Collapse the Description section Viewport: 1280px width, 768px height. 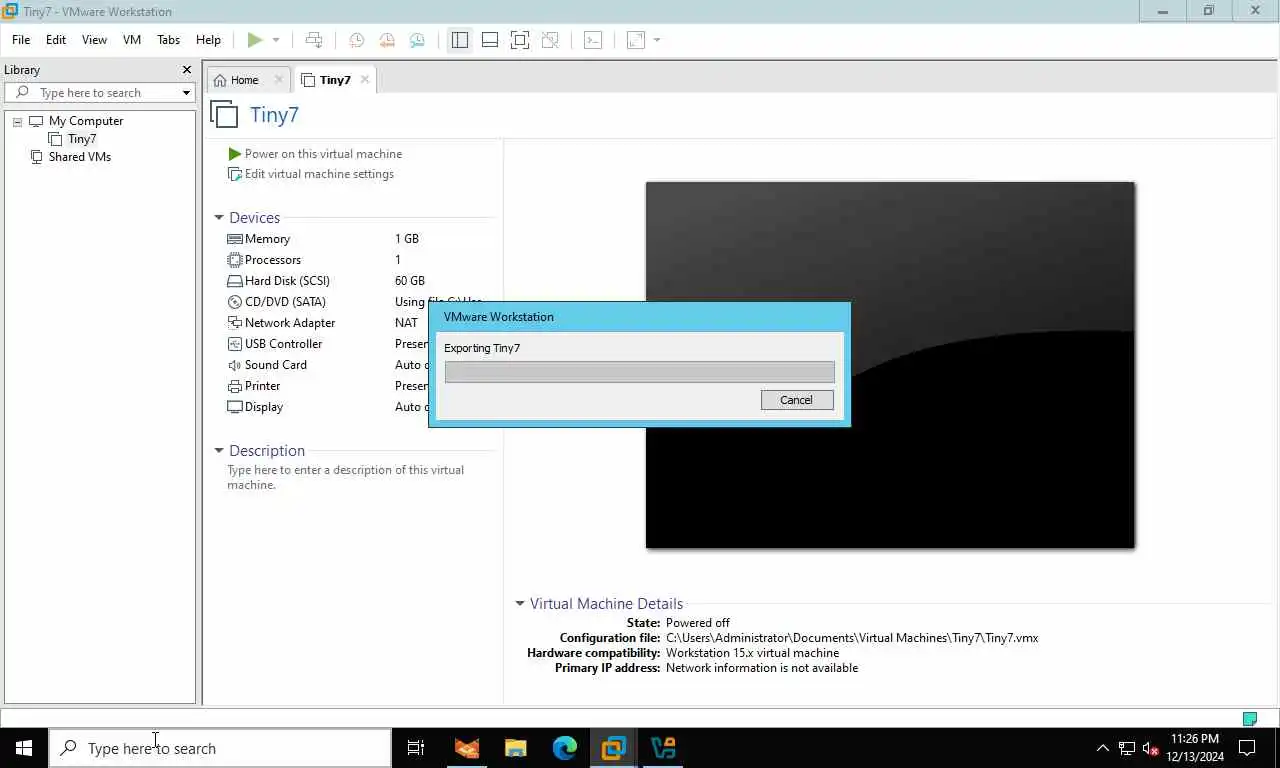point(219,451)
